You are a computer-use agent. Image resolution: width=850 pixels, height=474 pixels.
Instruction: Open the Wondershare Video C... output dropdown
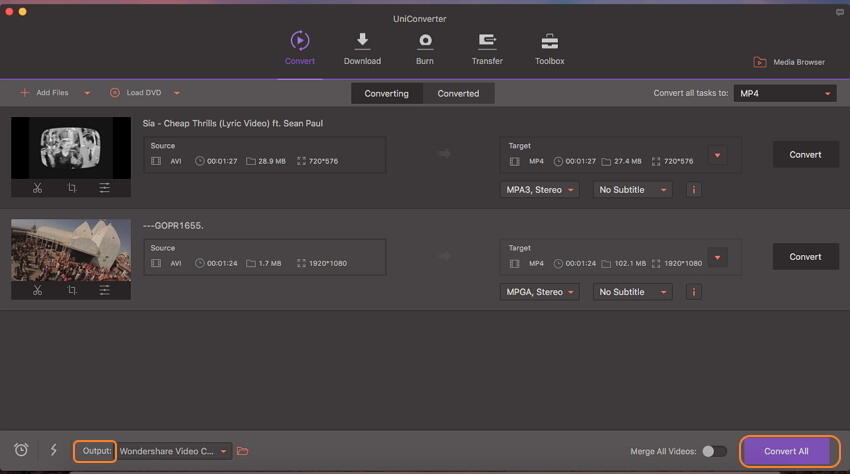pyautogui.click(x=175, y=451)
